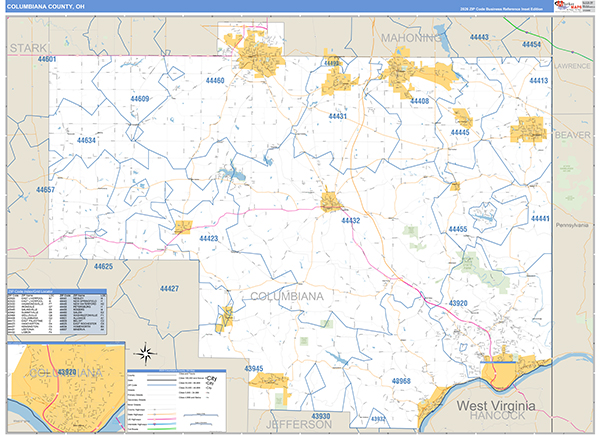Click the BEAVER county label
Viewport: 600px width, 435px height.
[573, 133]
